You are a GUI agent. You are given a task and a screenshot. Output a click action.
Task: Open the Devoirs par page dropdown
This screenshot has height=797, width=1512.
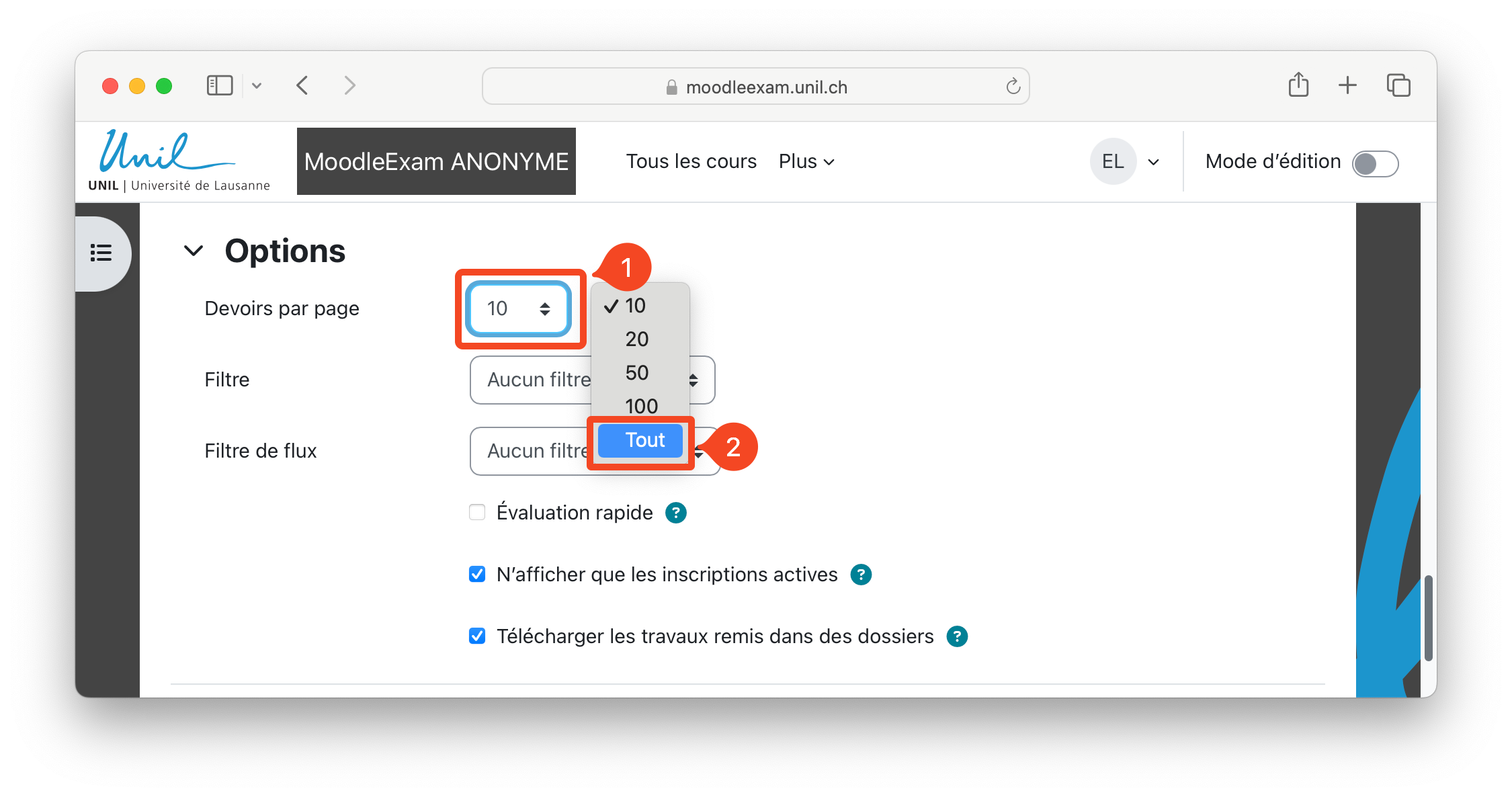click(x=519, y=308)
